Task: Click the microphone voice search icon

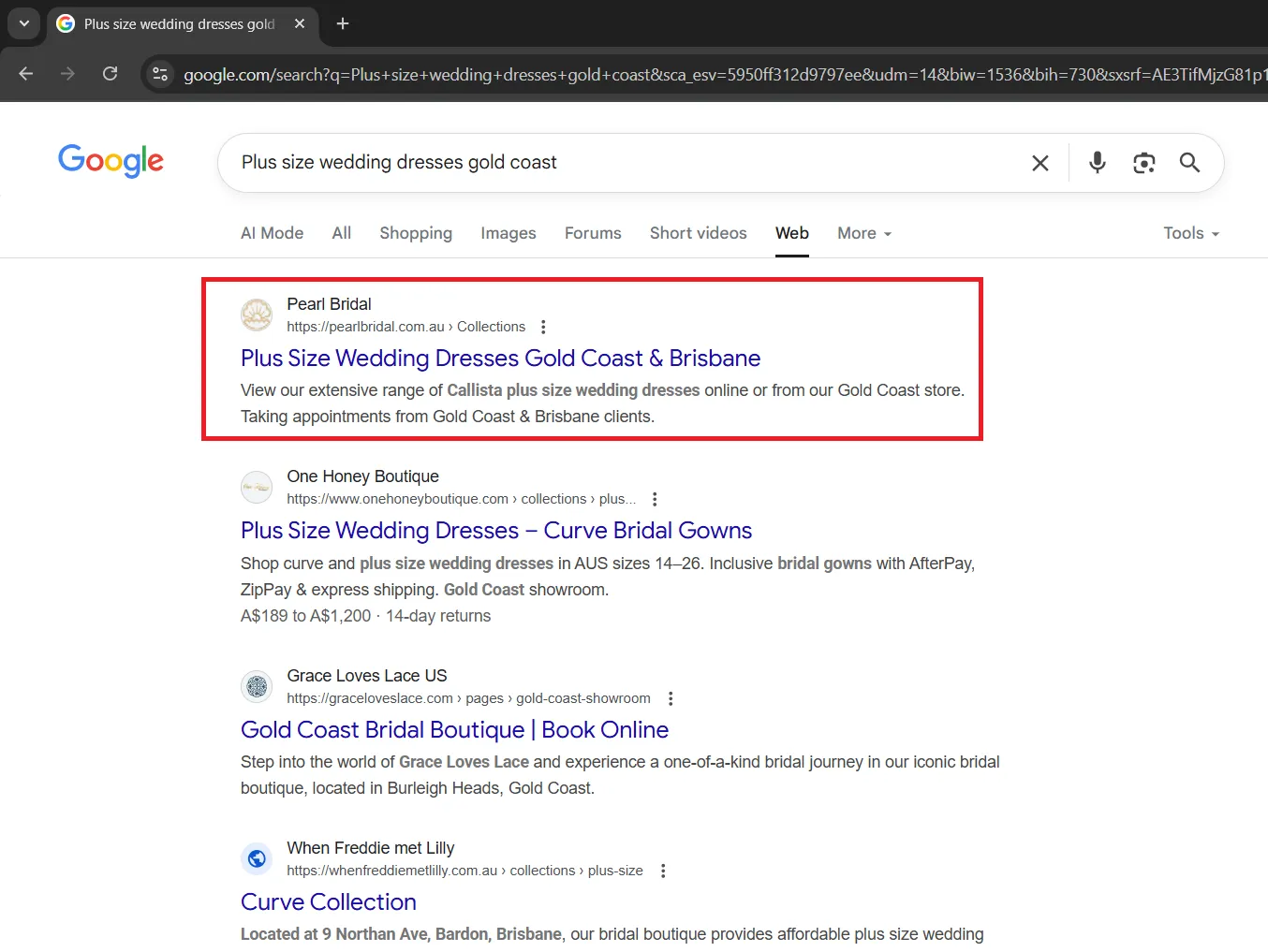Action: coord(1097,163)
